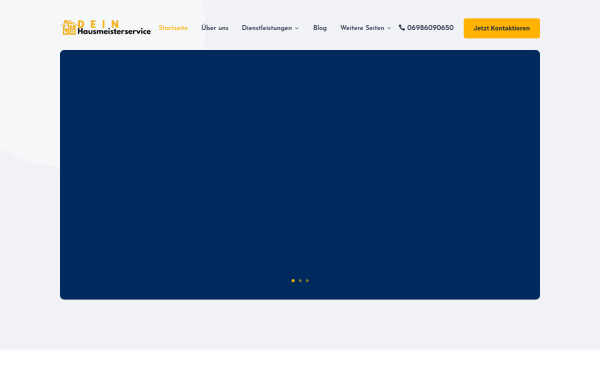Call the number 06986090650
The width and height of the screenshot is (600, 375).
[430, 28]
